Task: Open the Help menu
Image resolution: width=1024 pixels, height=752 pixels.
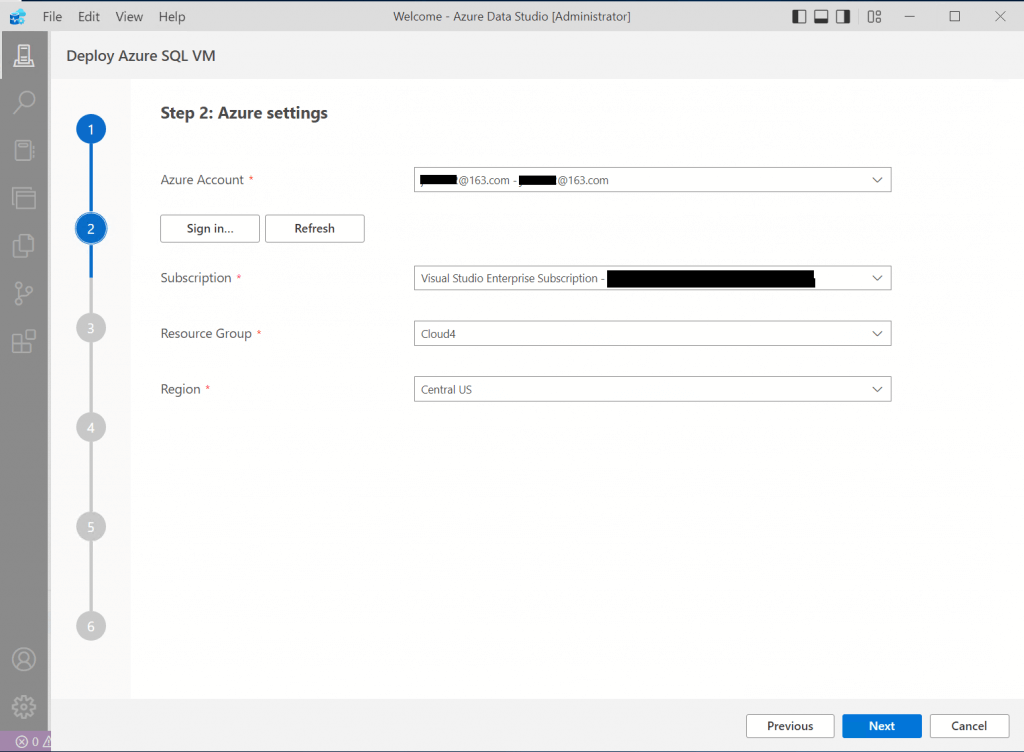Action: click(x=172, y=16)
